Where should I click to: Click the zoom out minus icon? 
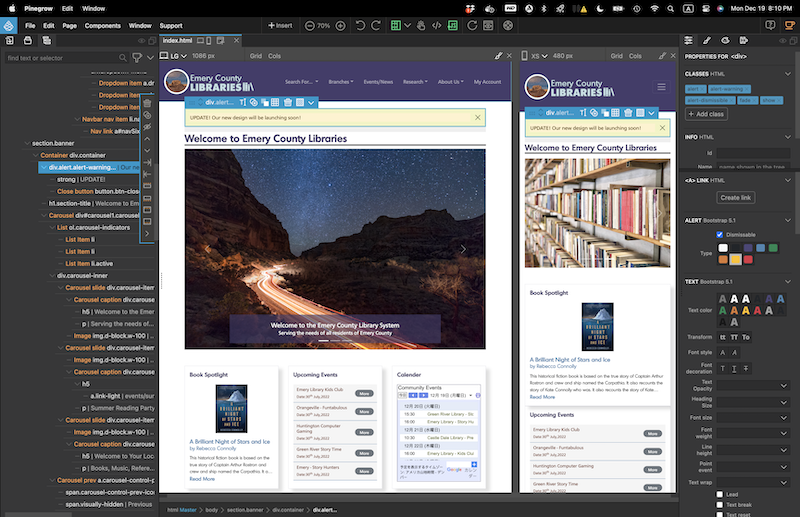coord(309,25)
